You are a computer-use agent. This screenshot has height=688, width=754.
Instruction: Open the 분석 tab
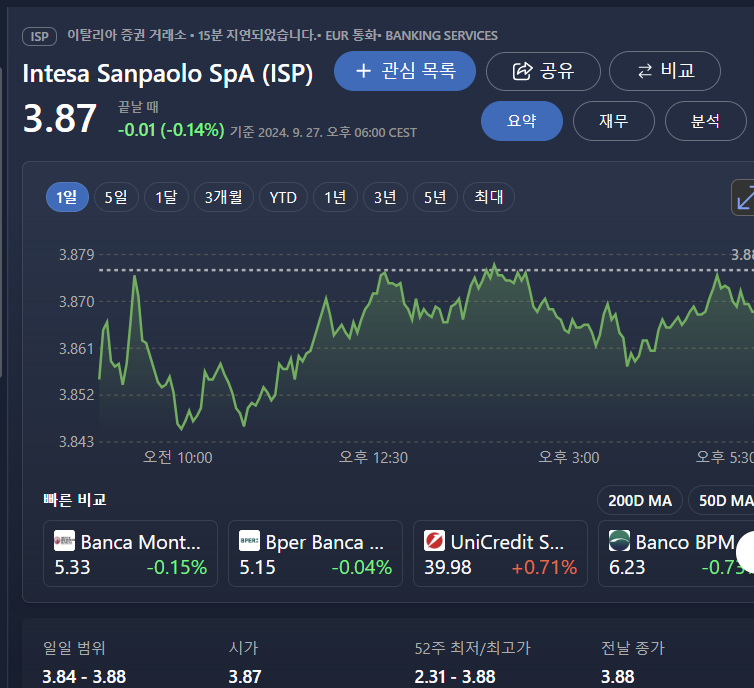(705, 121)
